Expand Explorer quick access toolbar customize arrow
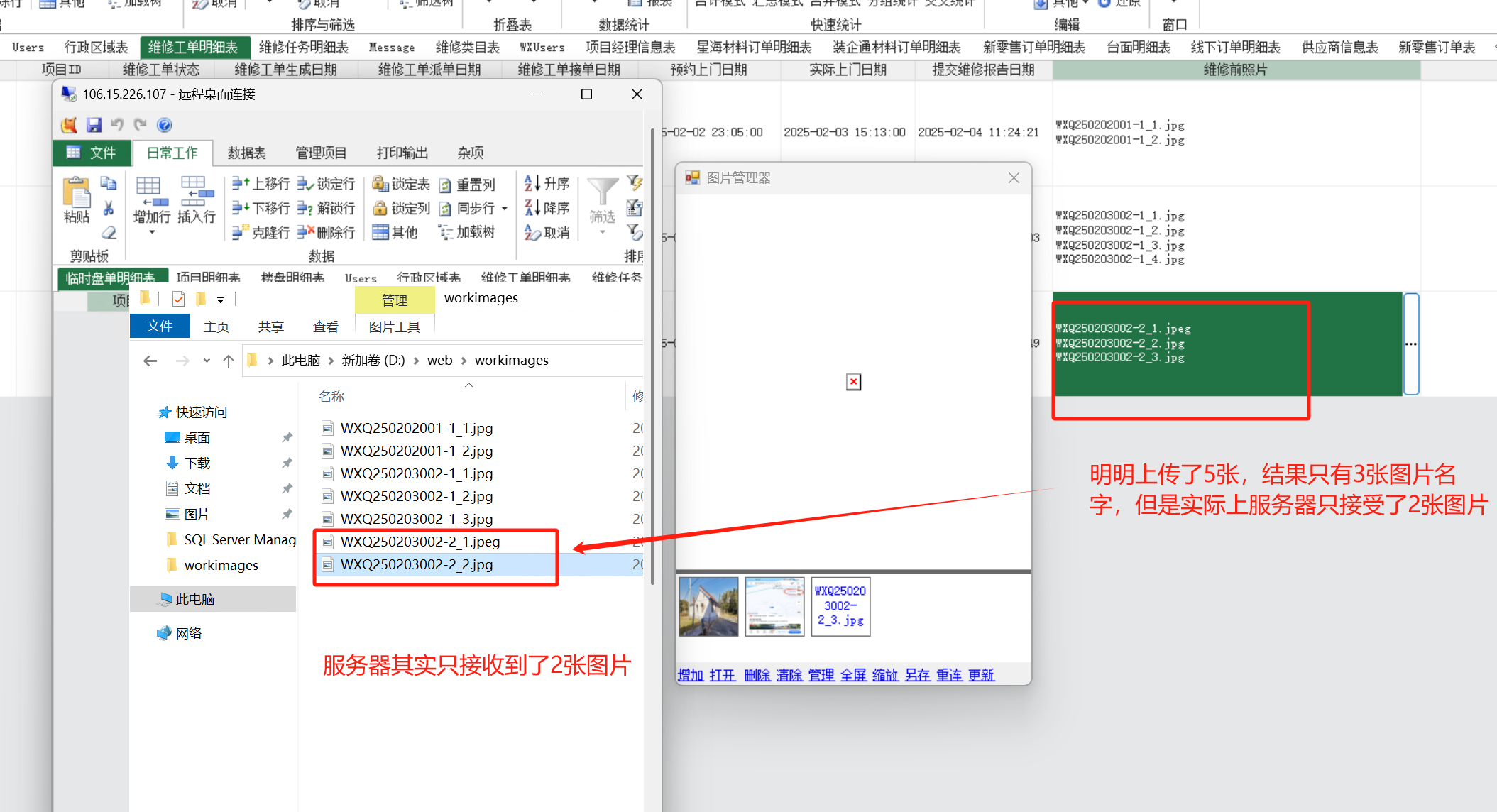Screen dimensions: 1497x812 point(220,300)
